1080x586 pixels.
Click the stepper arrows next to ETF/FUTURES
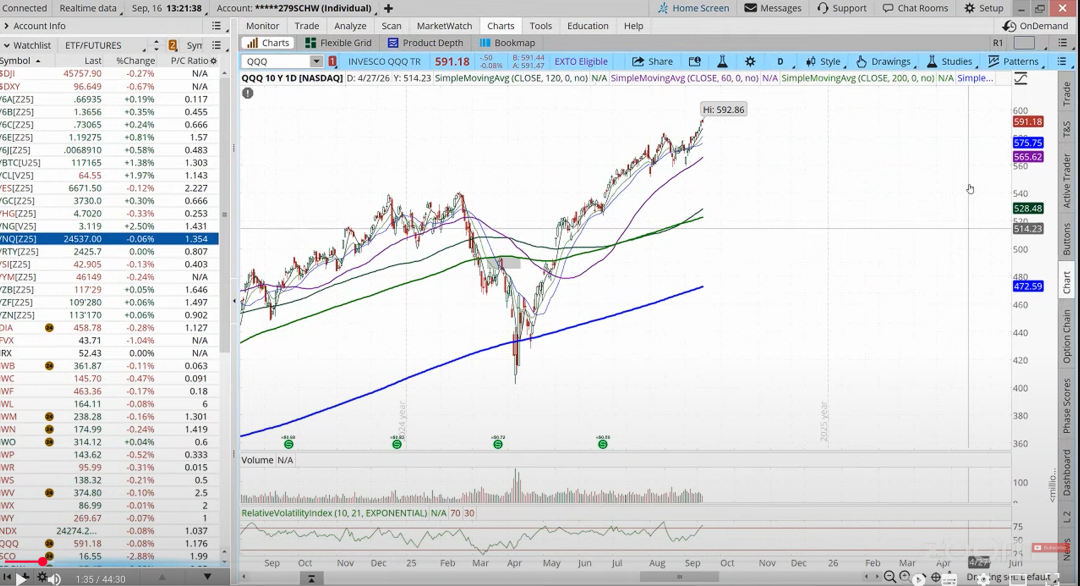[x=156, y=45]
